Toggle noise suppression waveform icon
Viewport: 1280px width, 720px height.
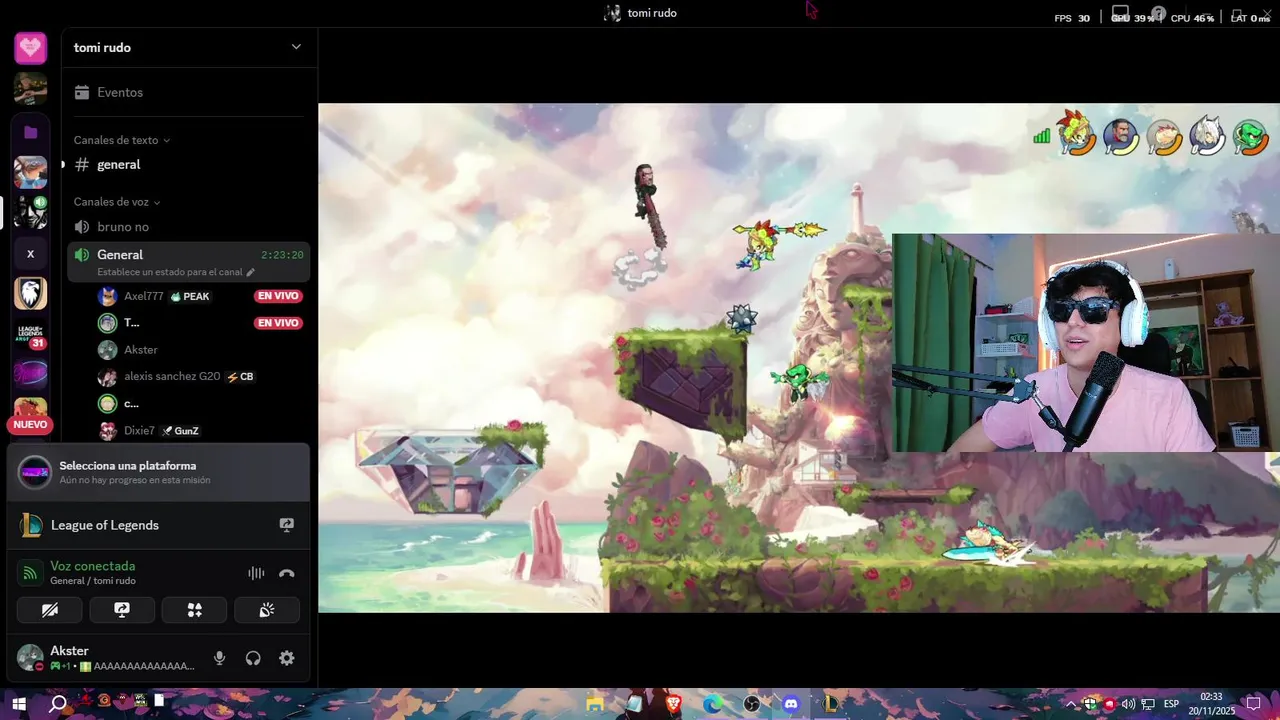pyautogui.click(x=256, y=573)
